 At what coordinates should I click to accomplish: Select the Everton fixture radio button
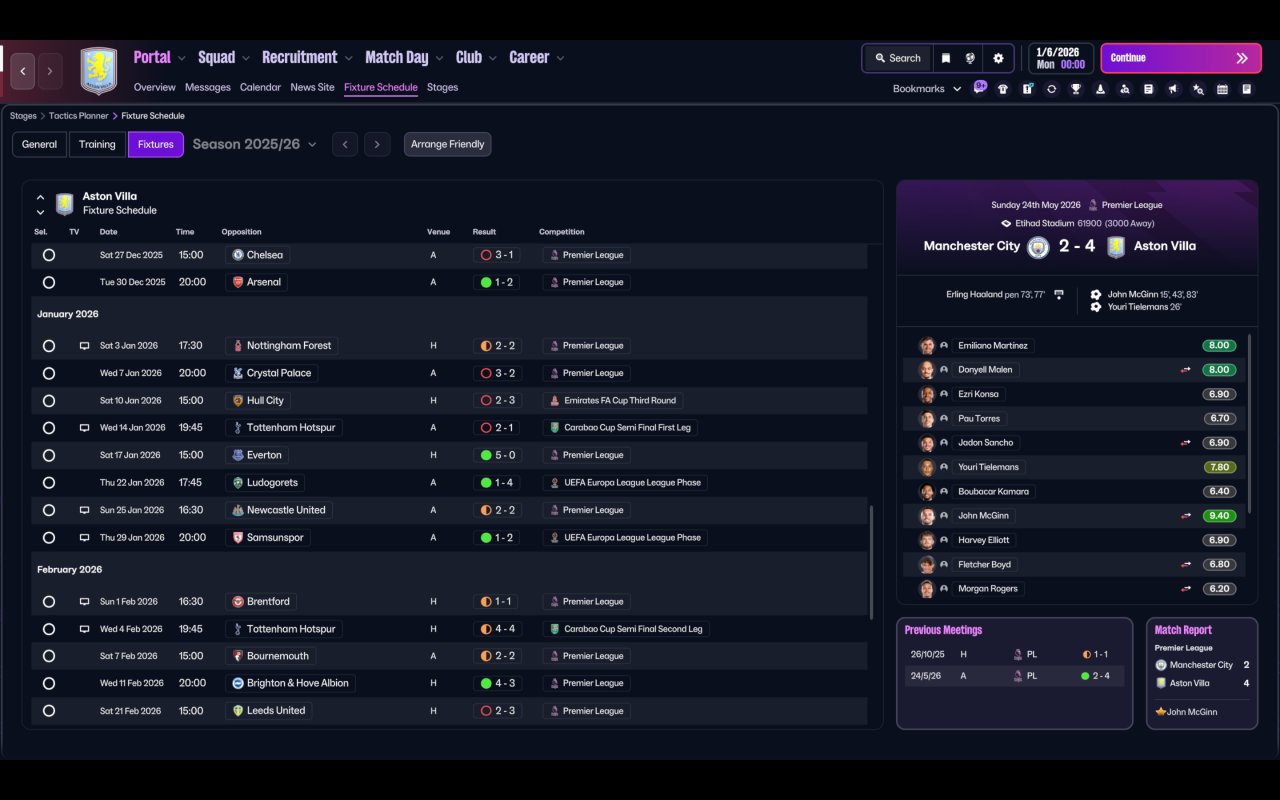pos(49,455)
